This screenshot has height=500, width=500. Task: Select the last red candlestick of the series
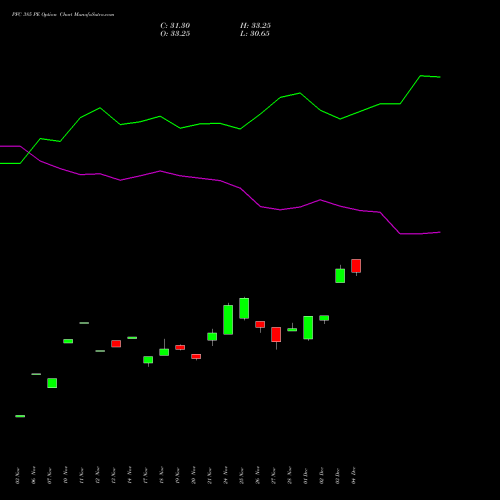356,266
